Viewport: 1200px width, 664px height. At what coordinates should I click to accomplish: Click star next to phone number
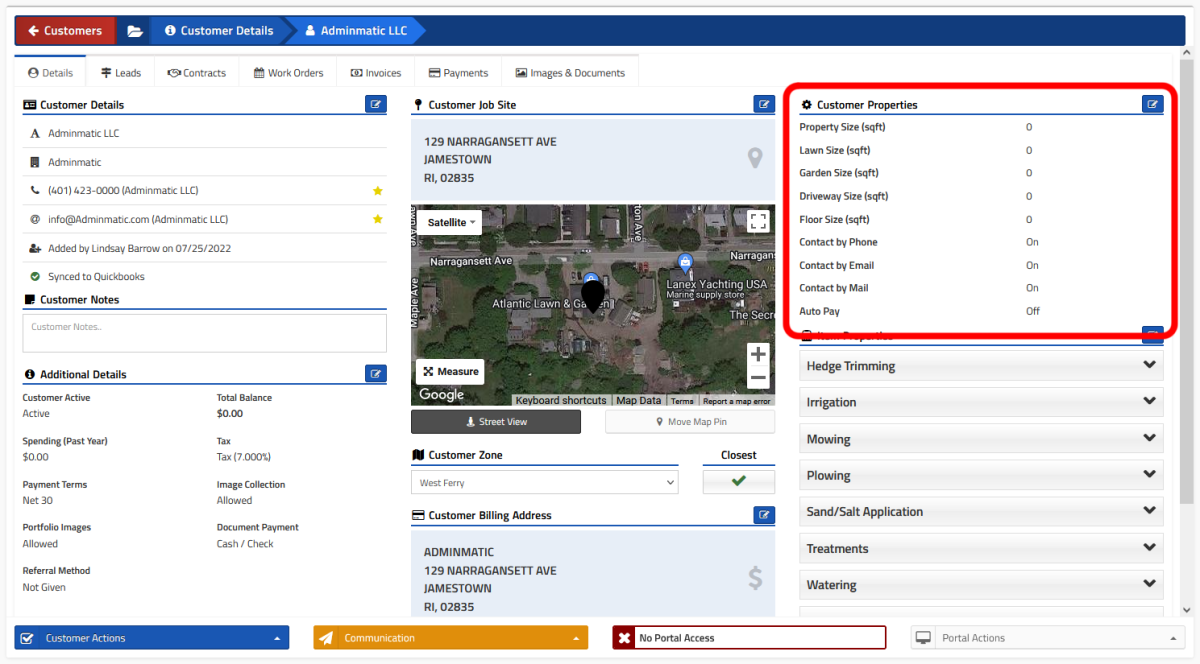coord(378,190)
